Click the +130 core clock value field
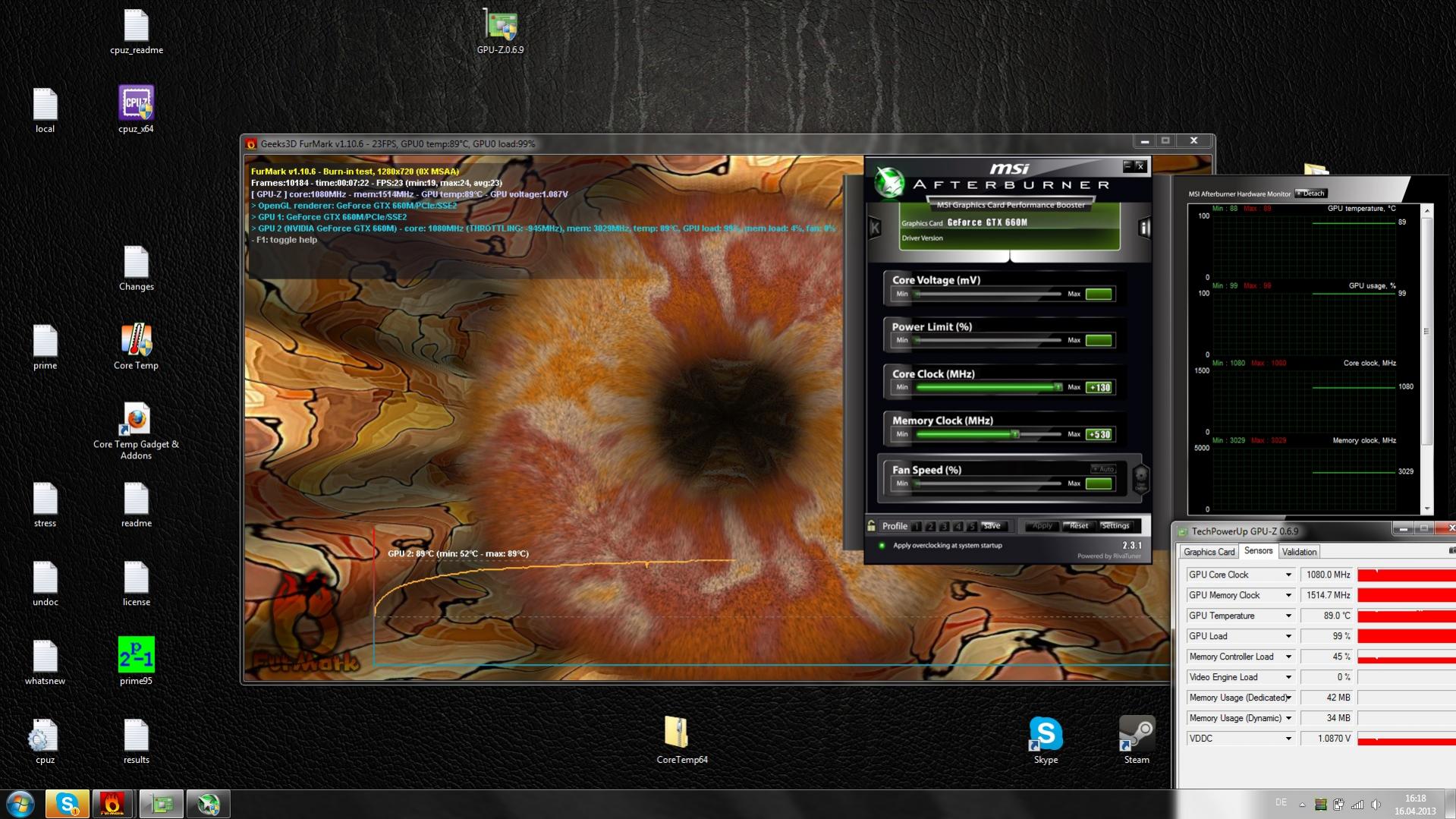Screen dimensions: 1456x819 click(1099, 387)
